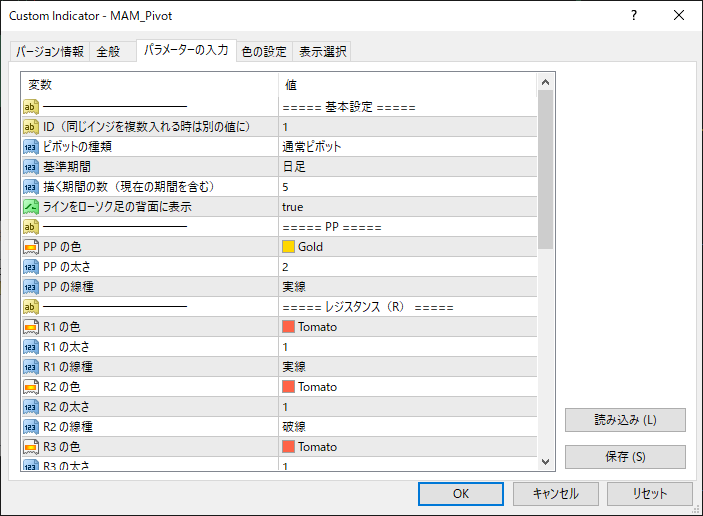Click the 保存 (S) button
Image resolution: width=703 pixels, height=516 pixels.
coord(625,457)
